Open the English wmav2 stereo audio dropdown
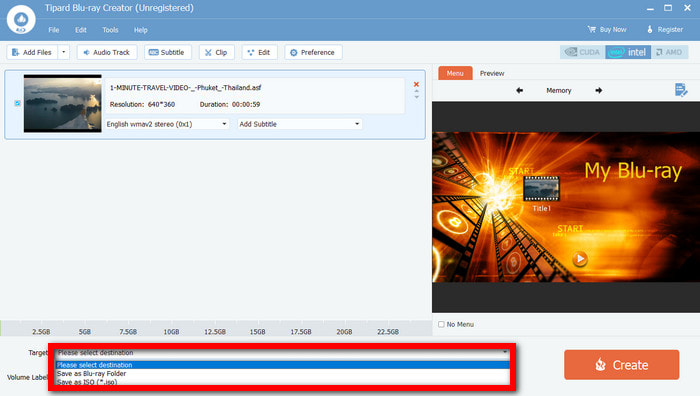Image resolution: width=700 pixels, height=396 pixels. [x=167, y=124]
